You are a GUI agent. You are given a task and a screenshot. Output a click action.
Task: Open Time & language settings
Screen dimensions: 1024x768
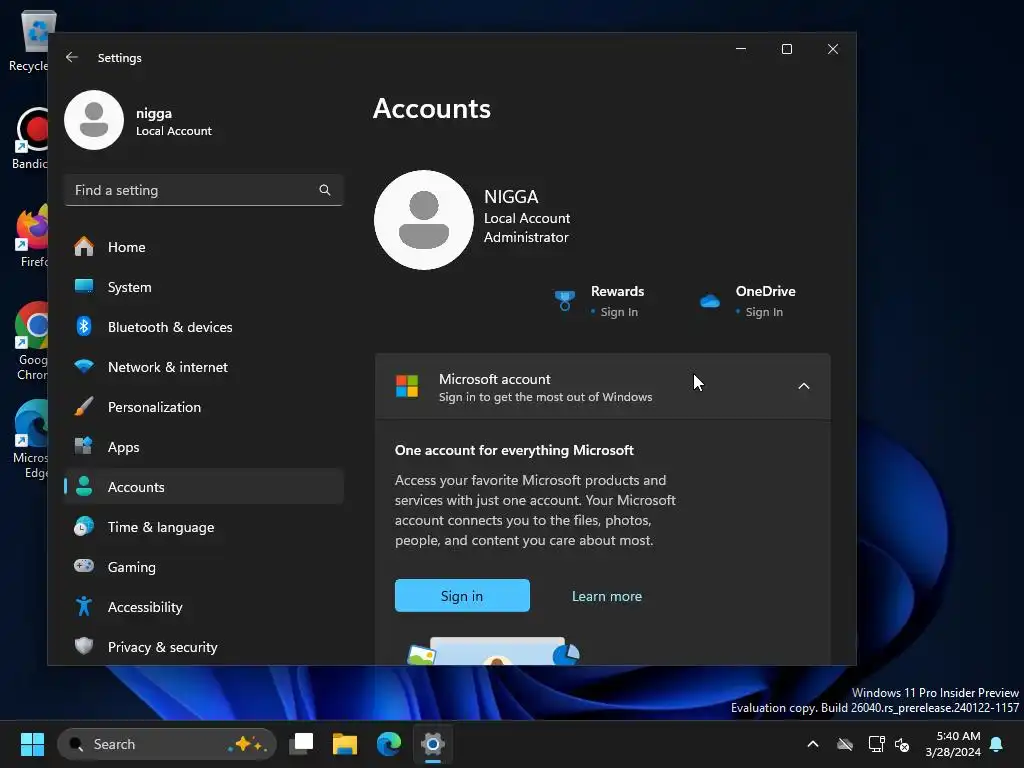point(204,526)
